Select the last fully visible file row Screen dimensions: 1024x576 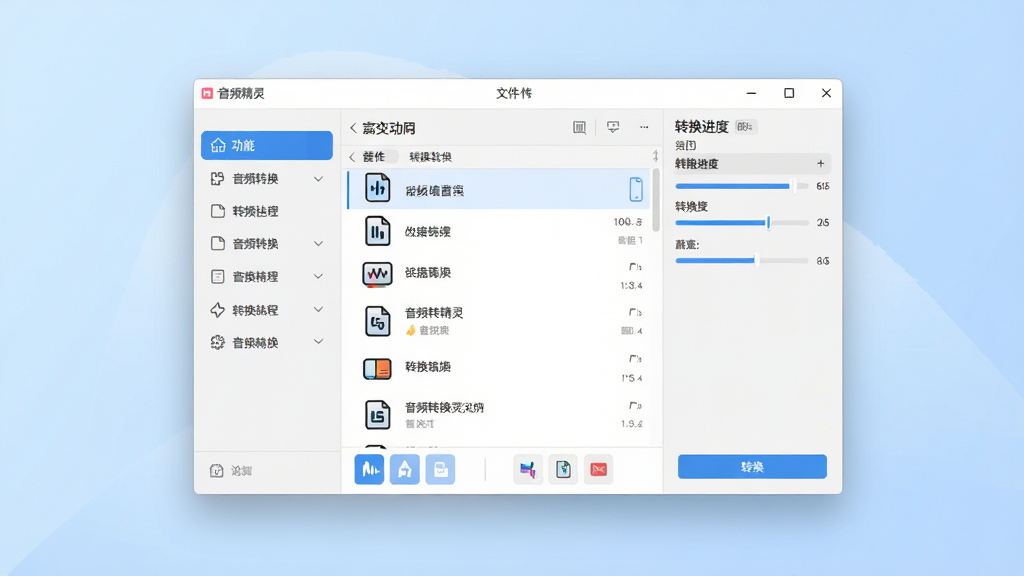[499, 415]
